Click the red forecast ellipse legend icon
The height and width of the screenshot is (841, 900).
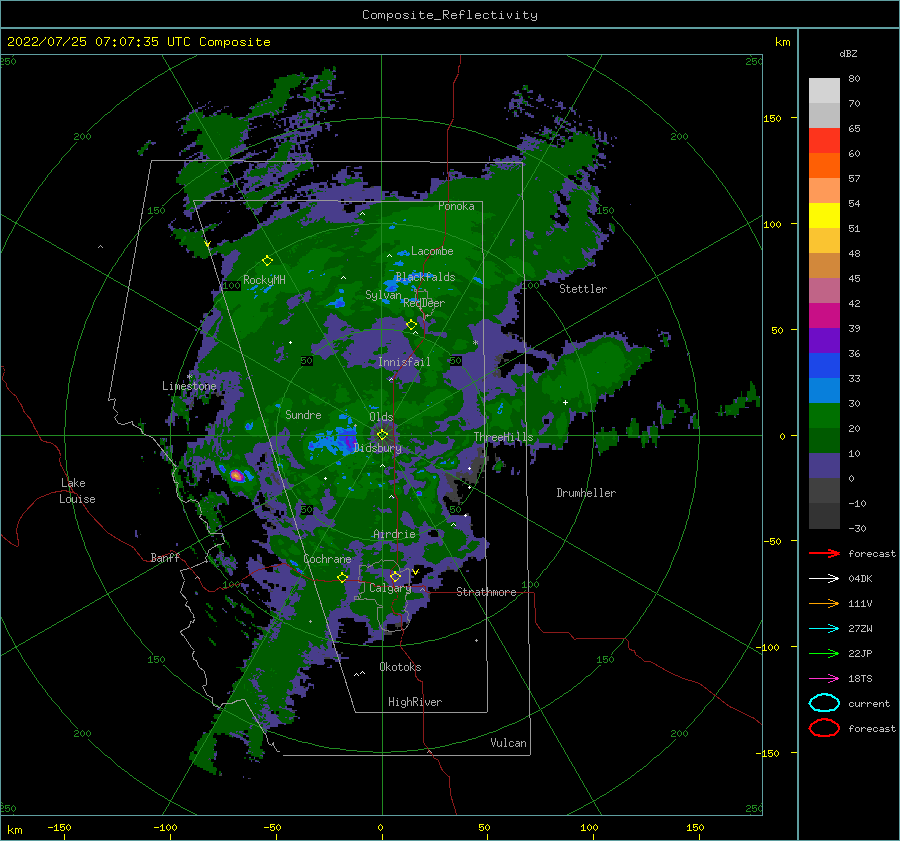(x=824, y=728)
